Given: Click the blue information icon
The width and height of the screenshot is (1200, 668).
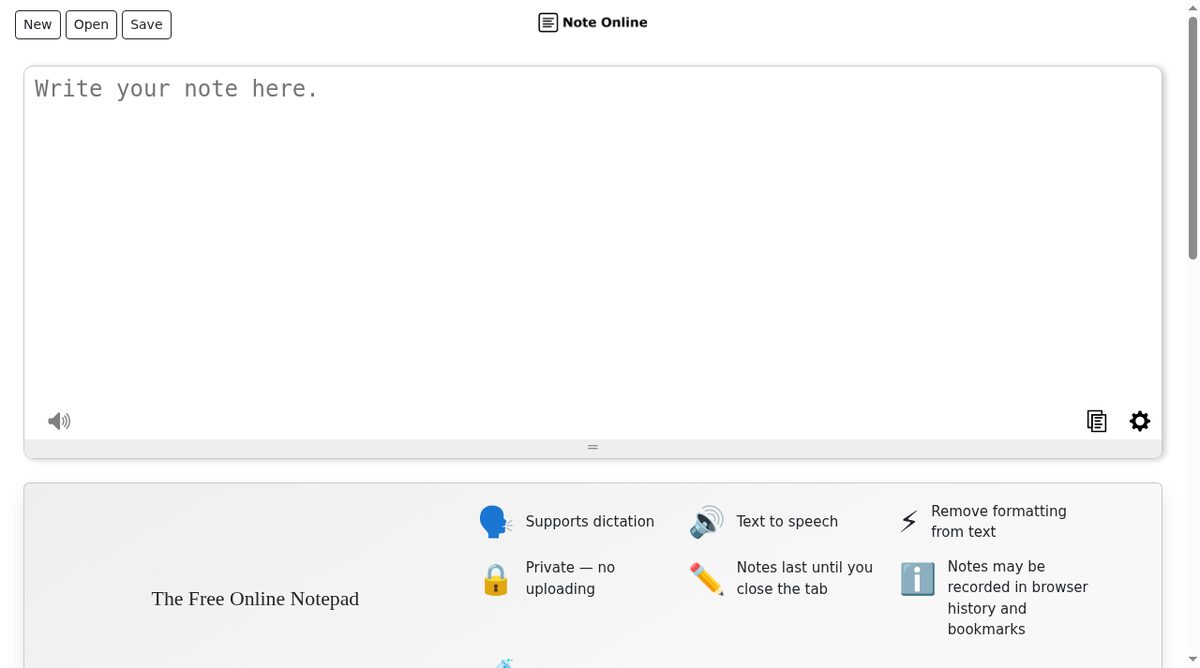Looking at the screenshot, I should pos(917,578).
